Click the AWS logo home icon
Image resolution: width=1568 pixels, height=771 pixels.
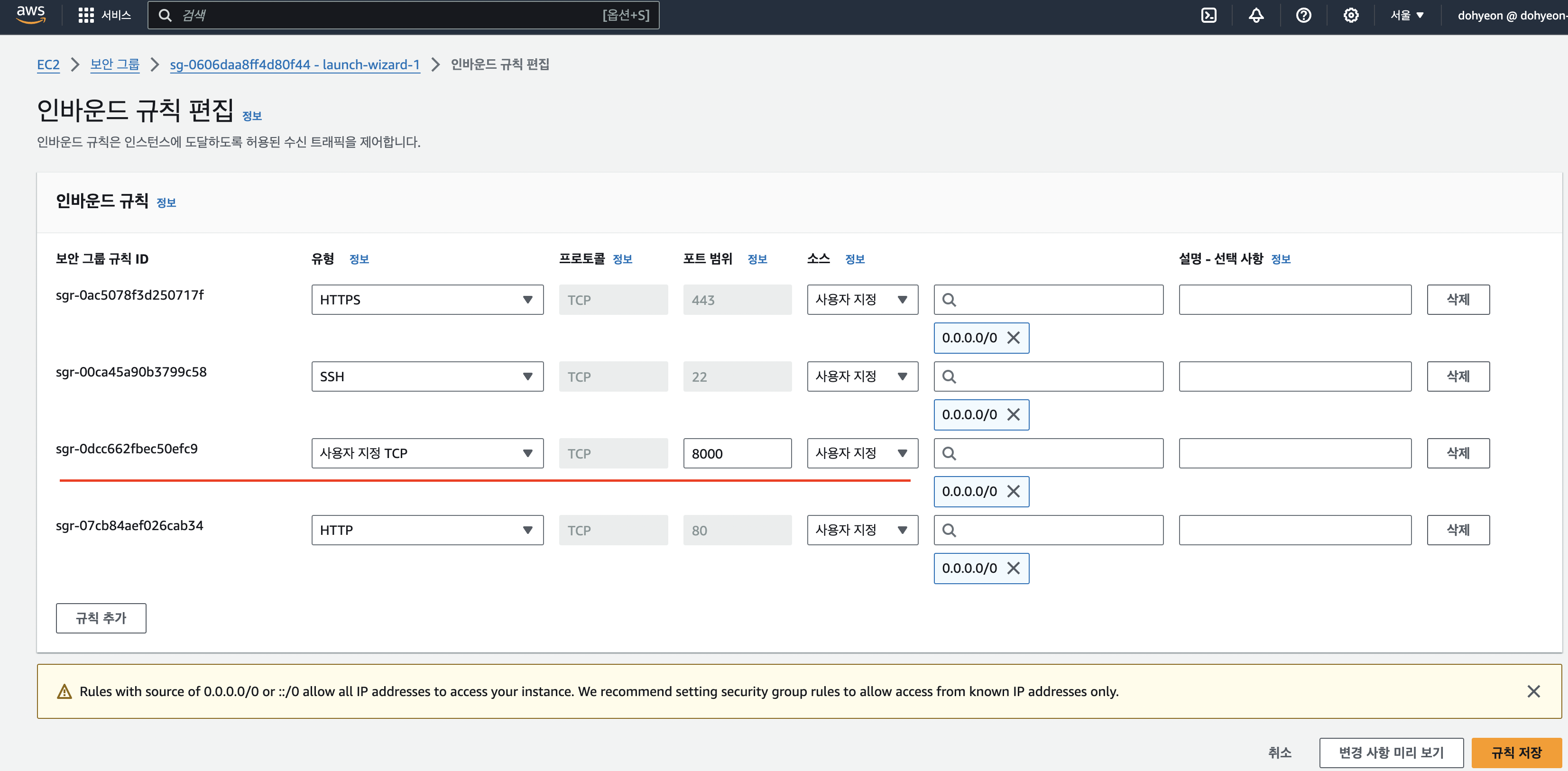point(30,14)
